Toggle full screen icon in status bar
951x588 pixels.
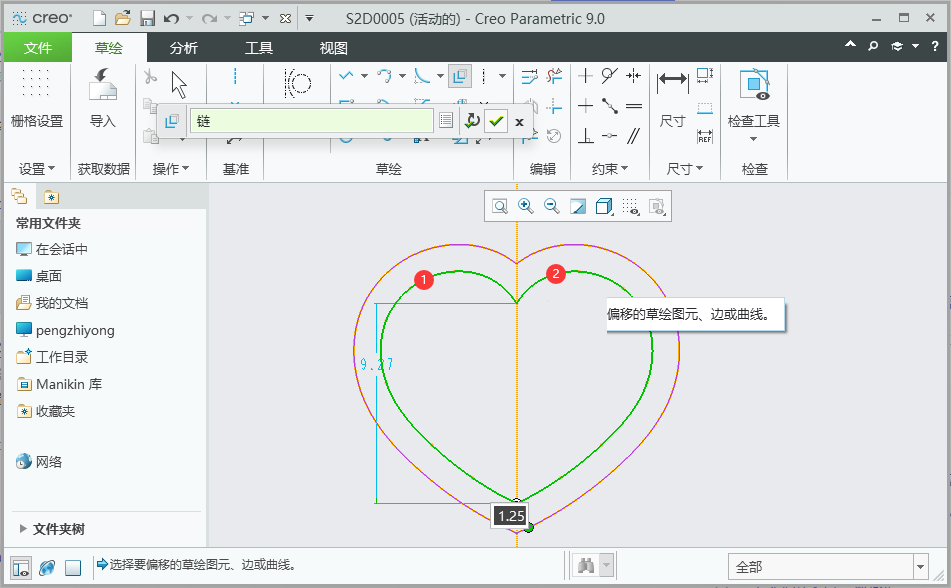[73, 567]
